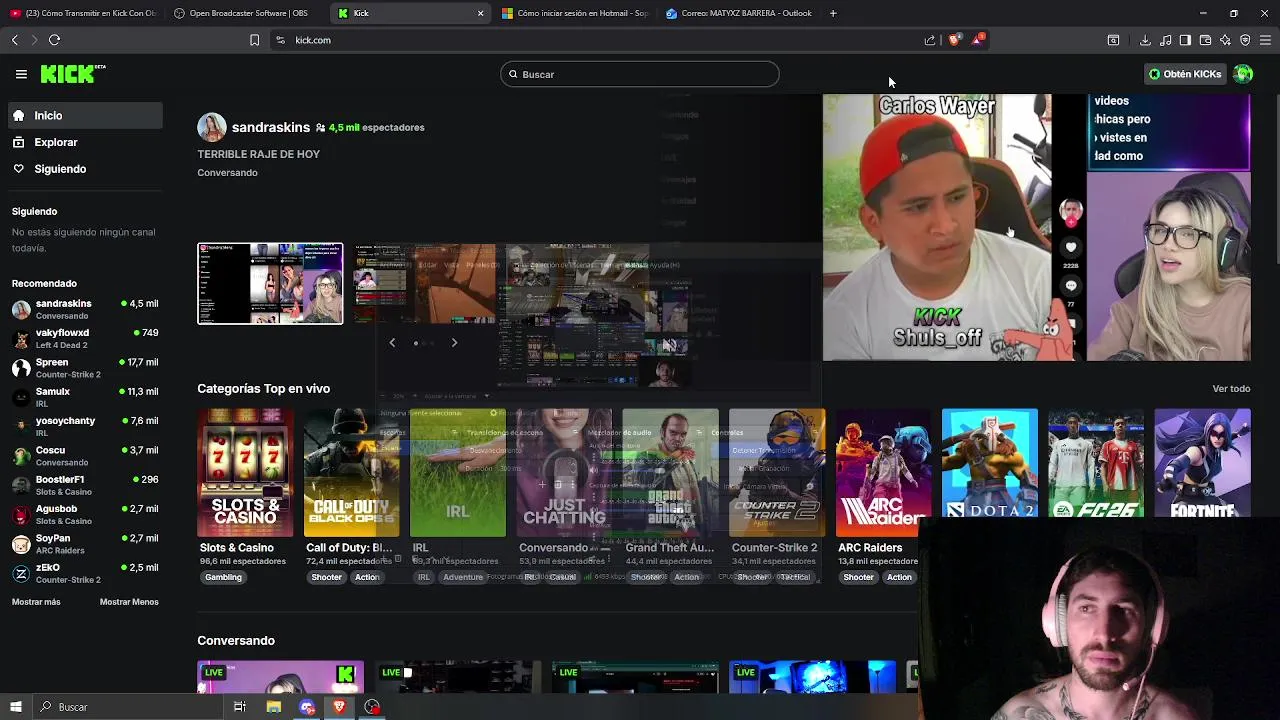Open the Windows Start menu
This screenshot has height=720, width=1280.
15,707
